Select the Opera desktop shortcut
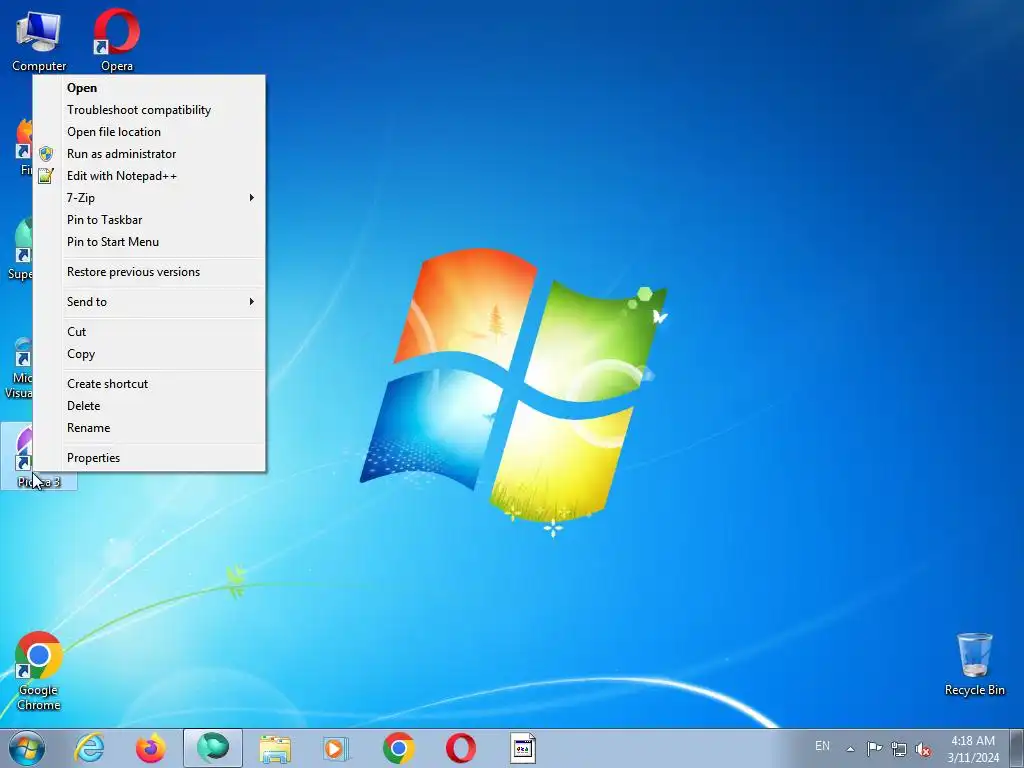 [116, 40]
